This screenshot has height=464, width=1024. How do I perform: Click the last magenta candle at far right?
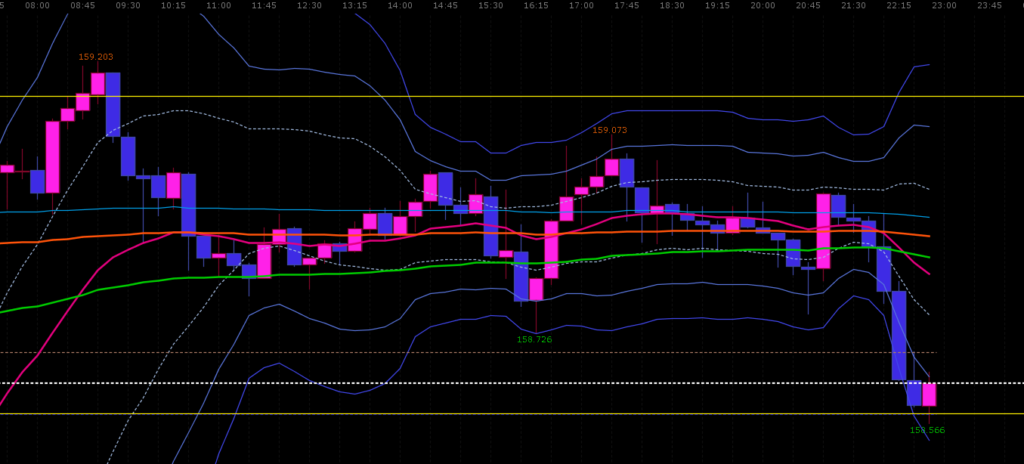[x=929, y=394]
